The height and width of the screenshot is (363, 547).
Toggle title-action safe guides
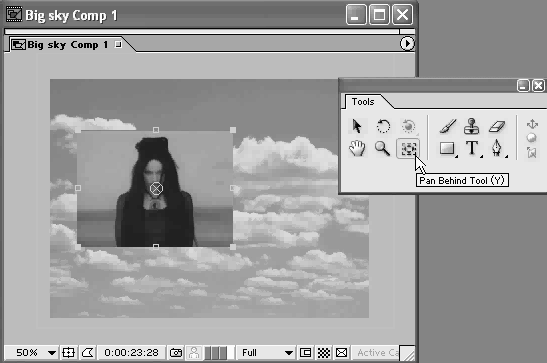point(68,353)
